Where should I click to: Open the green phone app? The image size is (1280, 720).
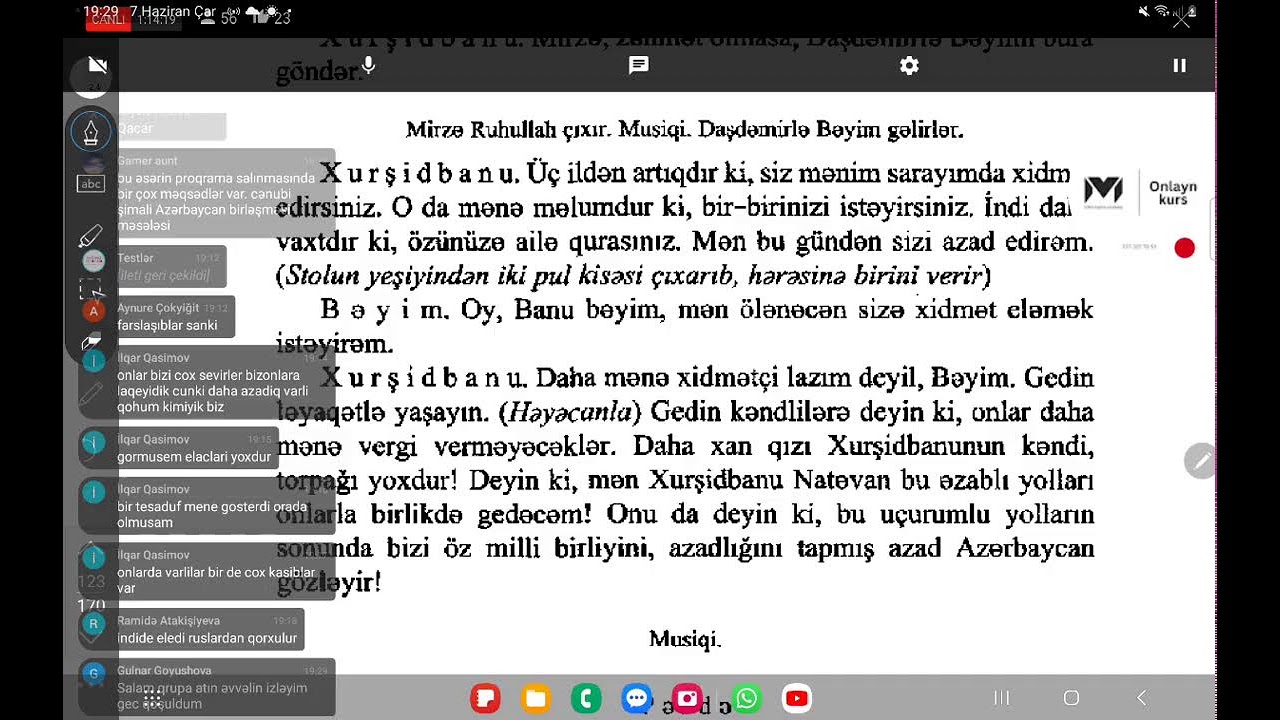(x=586, y=698)
